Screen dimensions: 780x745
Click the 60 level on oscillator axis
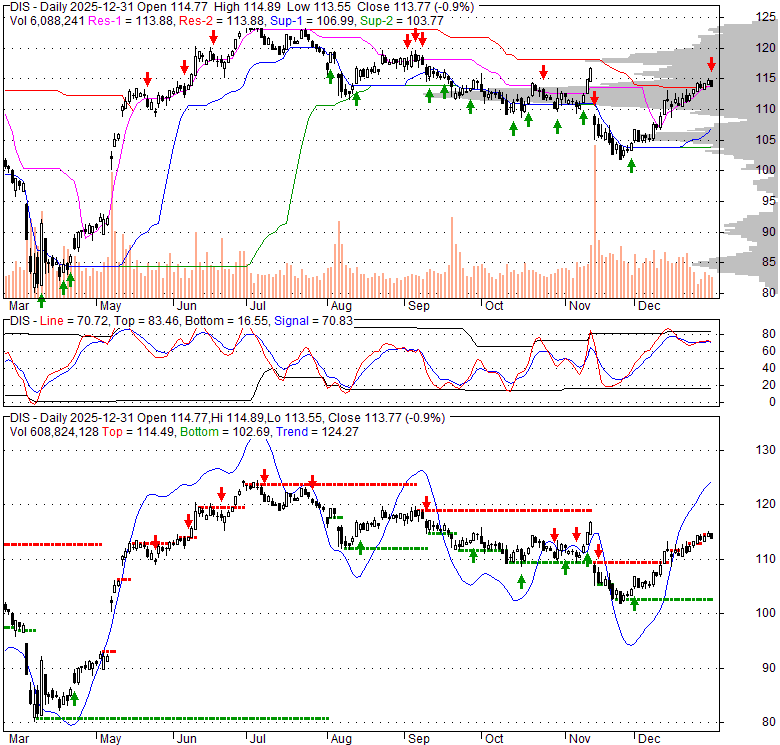click(x=769, y=351)
